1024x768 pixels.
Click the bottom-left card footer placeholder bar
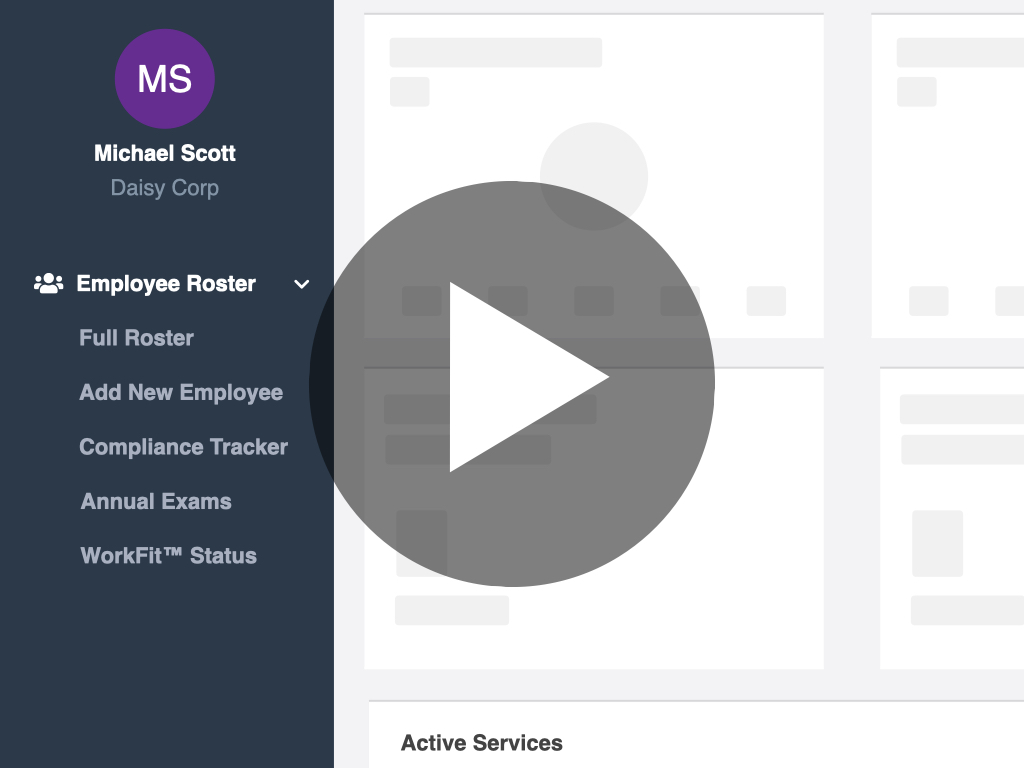pos(452,610)
